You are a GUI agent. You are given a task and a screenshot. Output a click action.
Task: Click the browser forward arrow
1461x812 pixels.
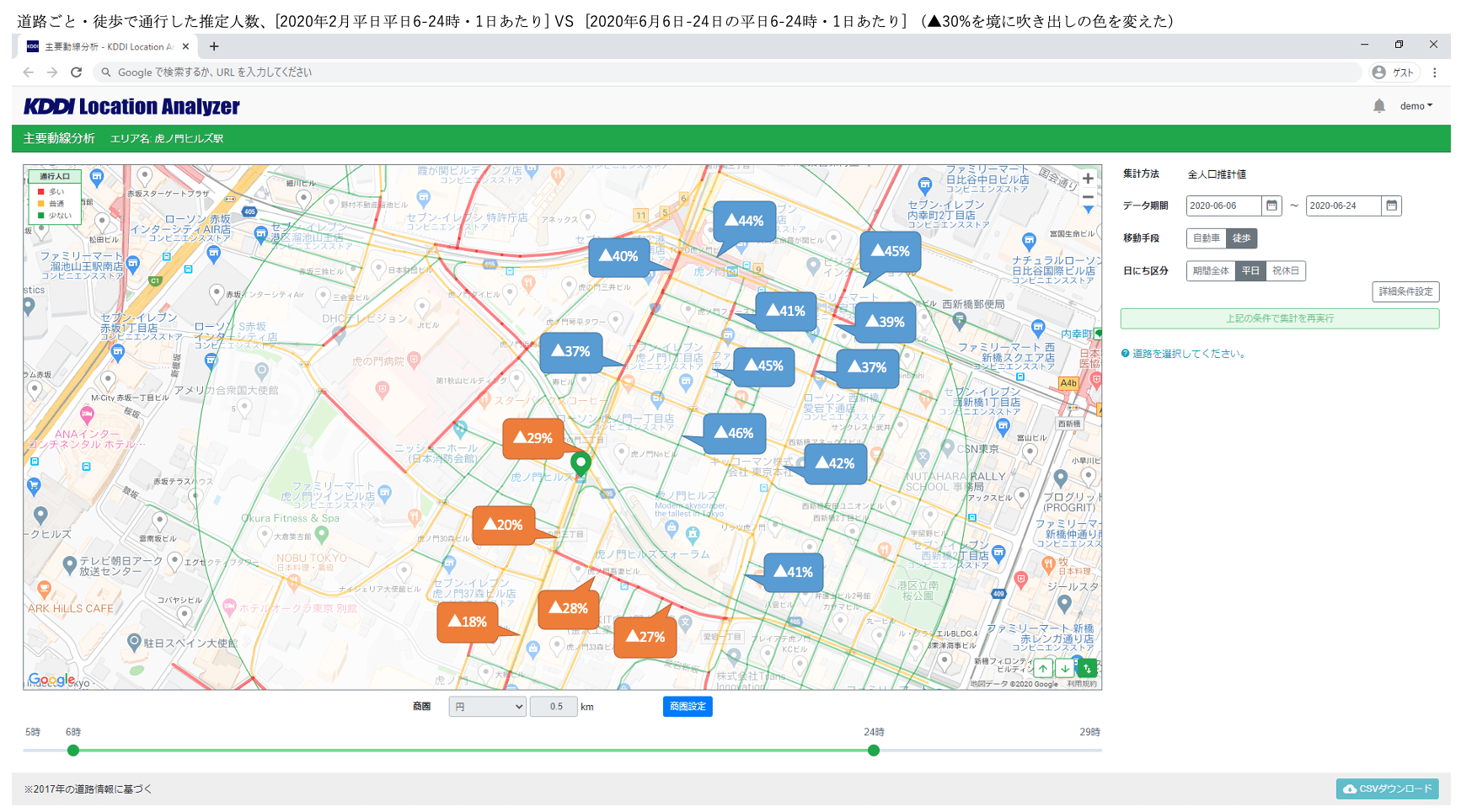(x=52, y=72)
